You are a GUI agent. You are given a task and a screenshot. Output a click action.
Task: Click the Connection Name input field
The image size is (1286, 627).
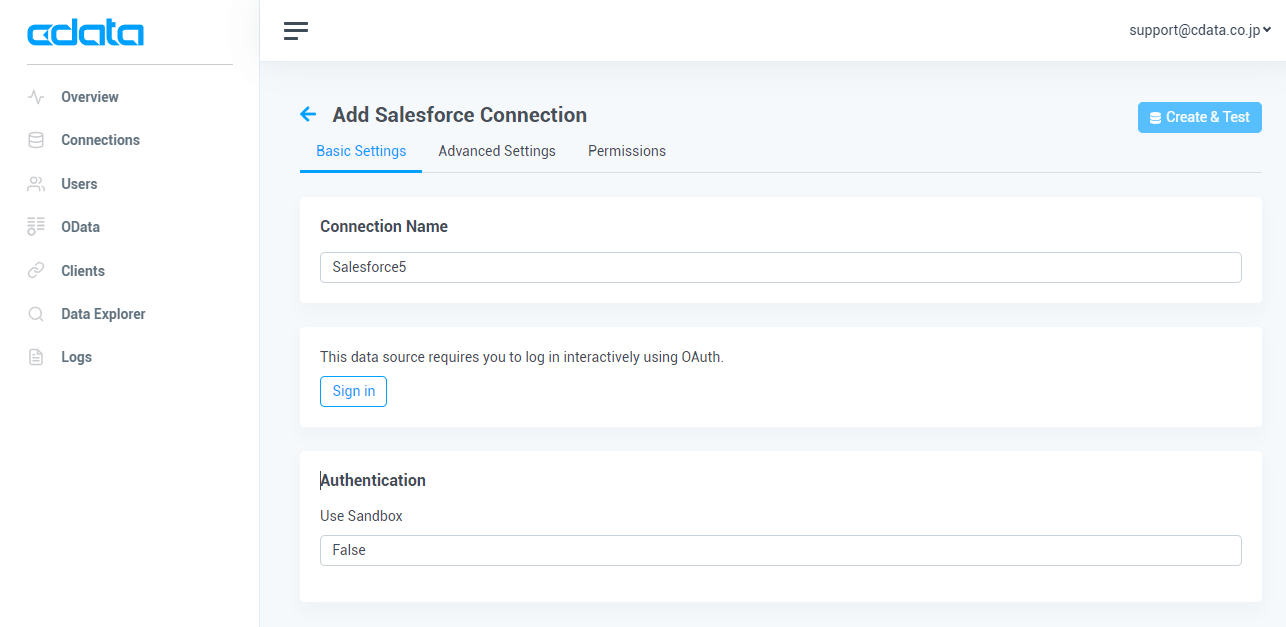[780, 267]
